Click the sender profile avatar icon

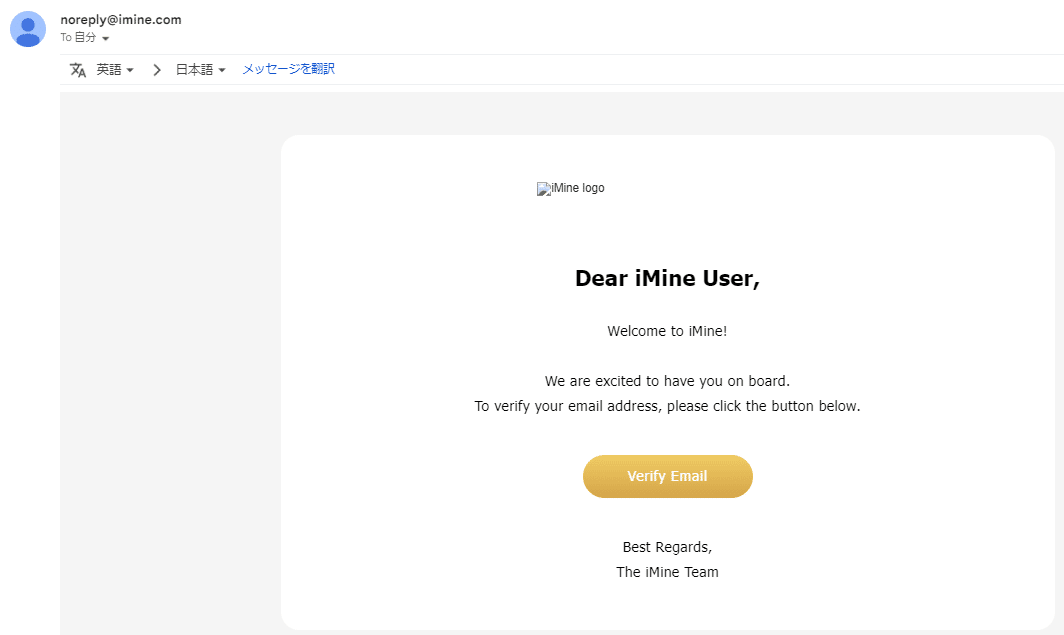[x=28, y=29]
